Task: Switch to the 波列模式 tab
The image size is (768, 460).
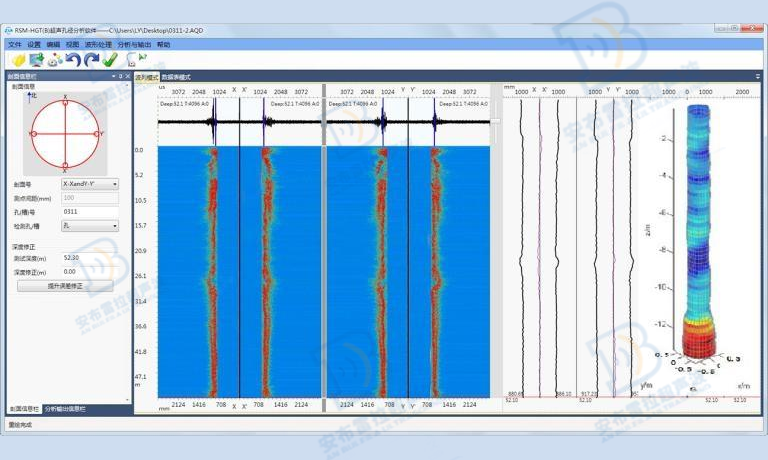Action: point(147,77)
